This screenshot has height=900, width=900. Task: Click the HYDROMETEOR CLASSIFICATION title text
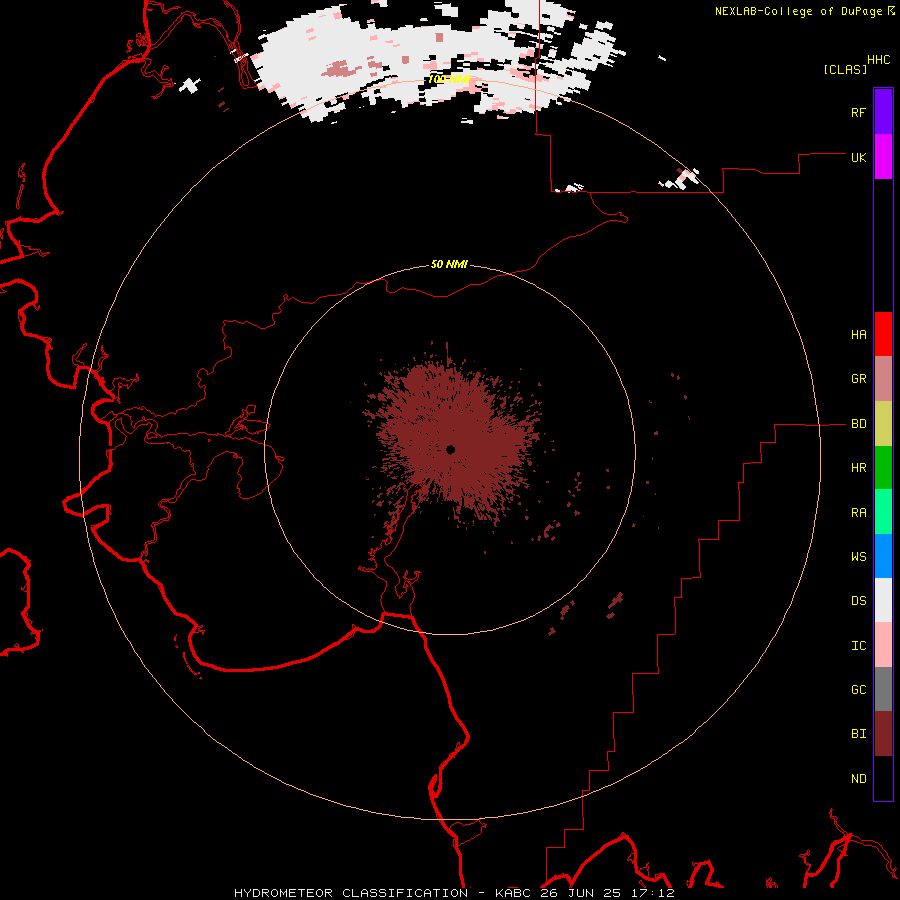pyautogui.click(x=351, y=893)
